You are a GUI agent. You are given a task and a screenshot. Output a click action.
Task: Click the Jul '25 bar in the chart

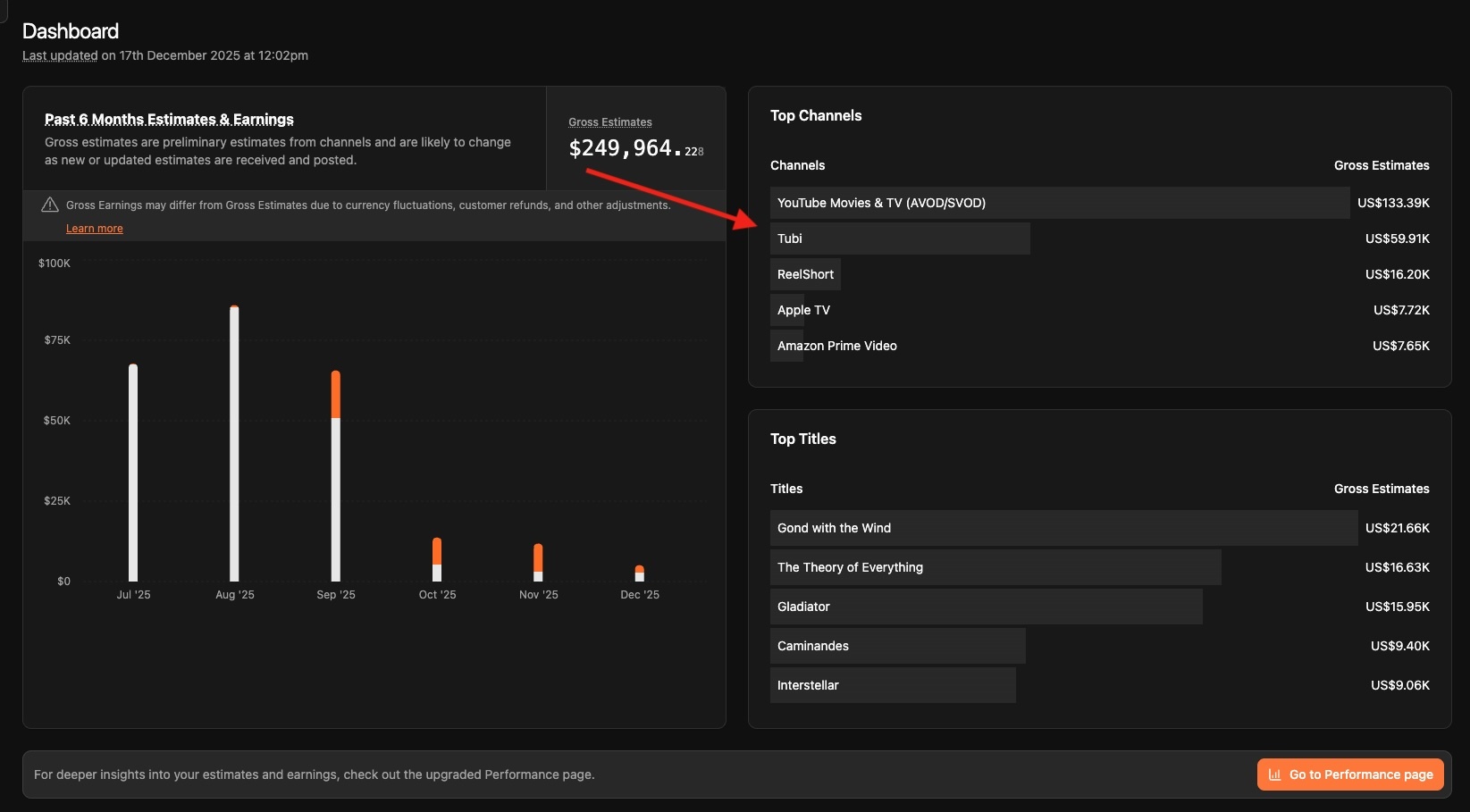coord(133,473)
